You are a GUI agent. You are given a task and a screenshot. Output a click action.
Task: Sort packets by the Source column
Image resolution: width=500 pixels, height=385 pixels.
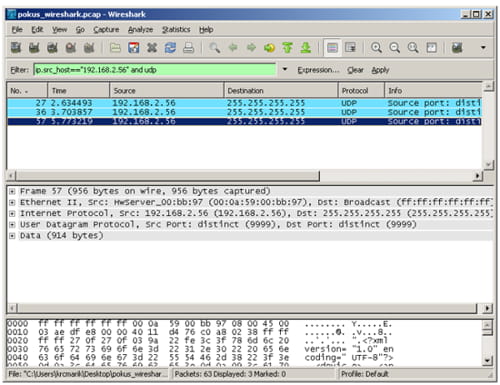click(167, 90)
